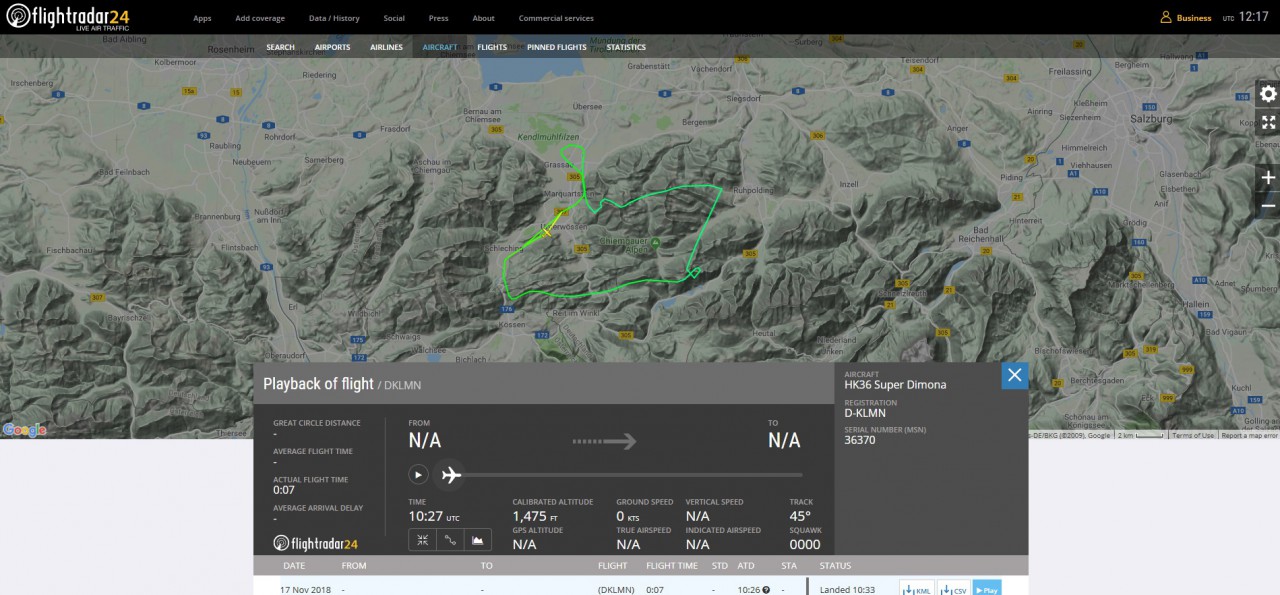Screen dimensions: 1280x595
Task: Click squawk value 0000
Action: [805, 545]
